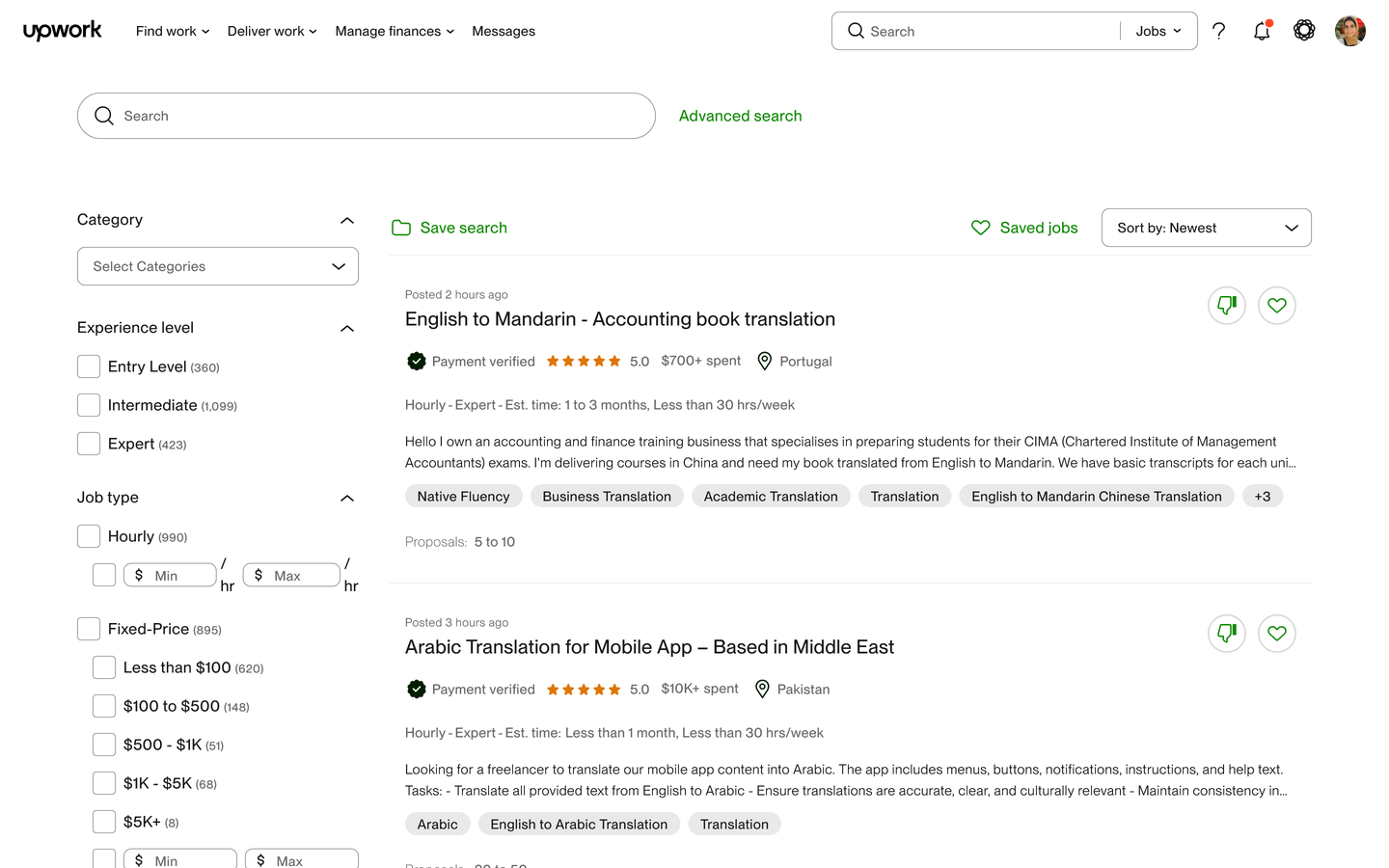The height and width of the screenshot is (868, 1389).
Task: Dislike the English to Mandarin job
Action: click(1227, 306)
